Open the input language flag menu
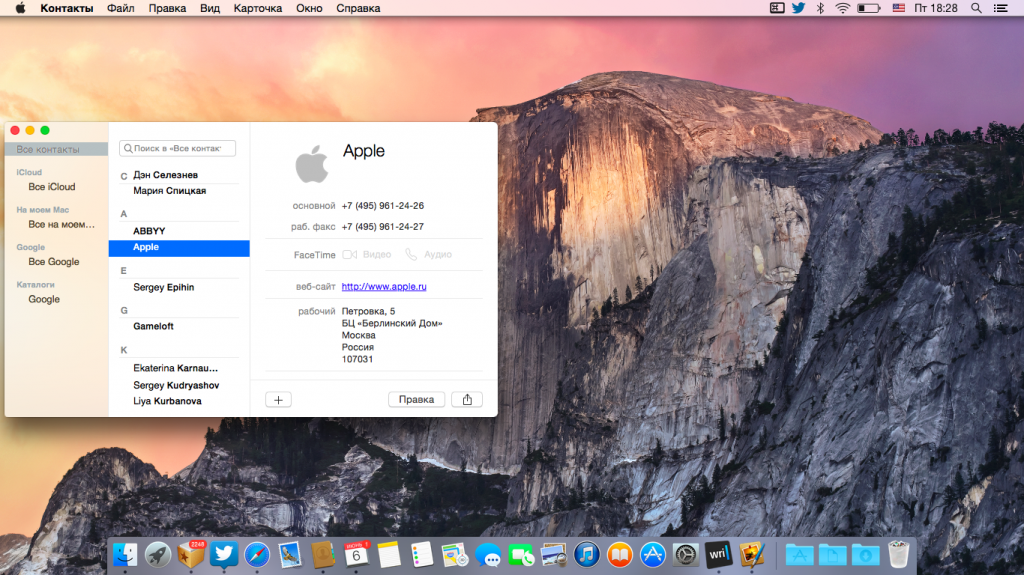The image size is (1024, 575). click(x=898, y=8)
